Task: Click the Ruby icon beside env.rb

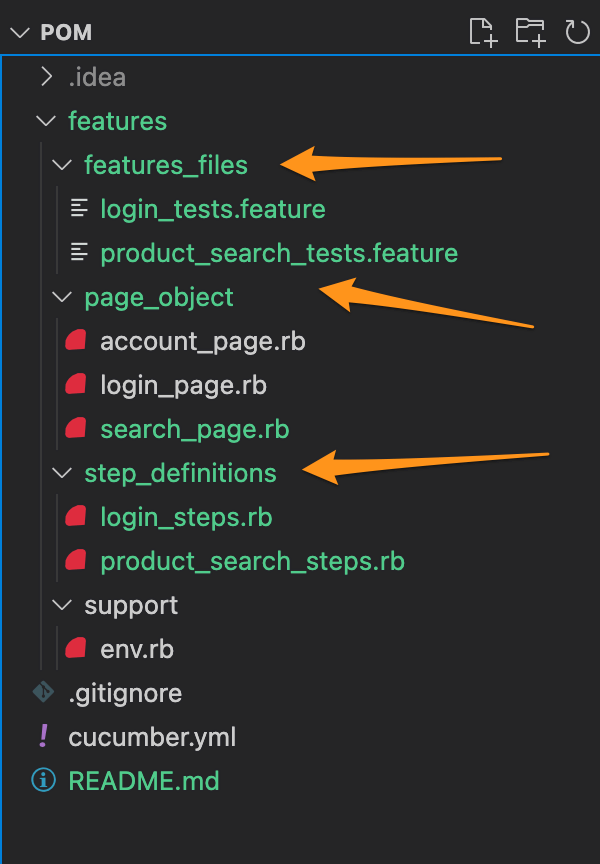Action: tap(76, 649)
